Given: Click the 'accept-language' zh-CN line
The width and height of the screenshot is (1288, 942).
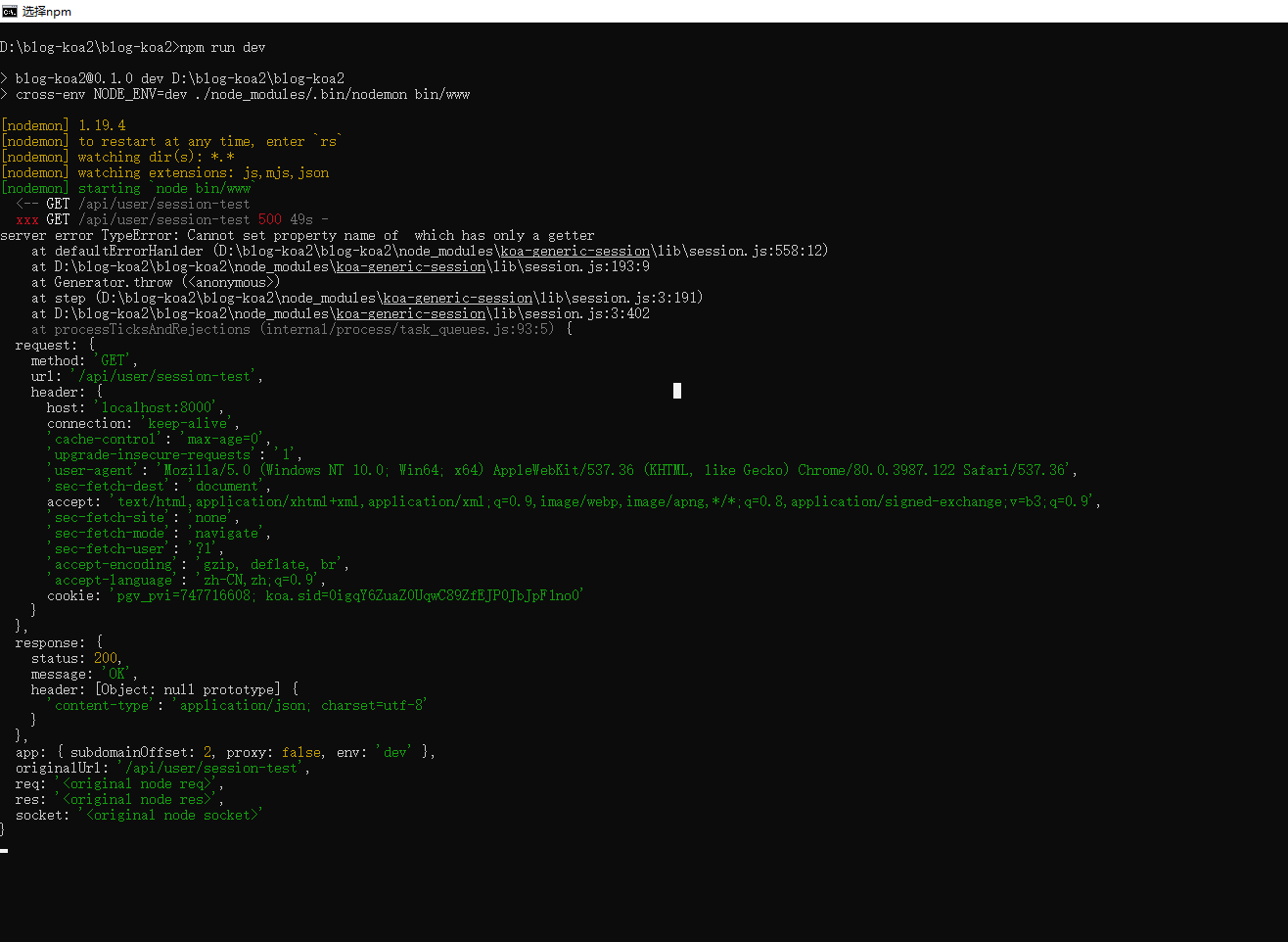Looking at the screenshot, I should click(x=186, y=580).
